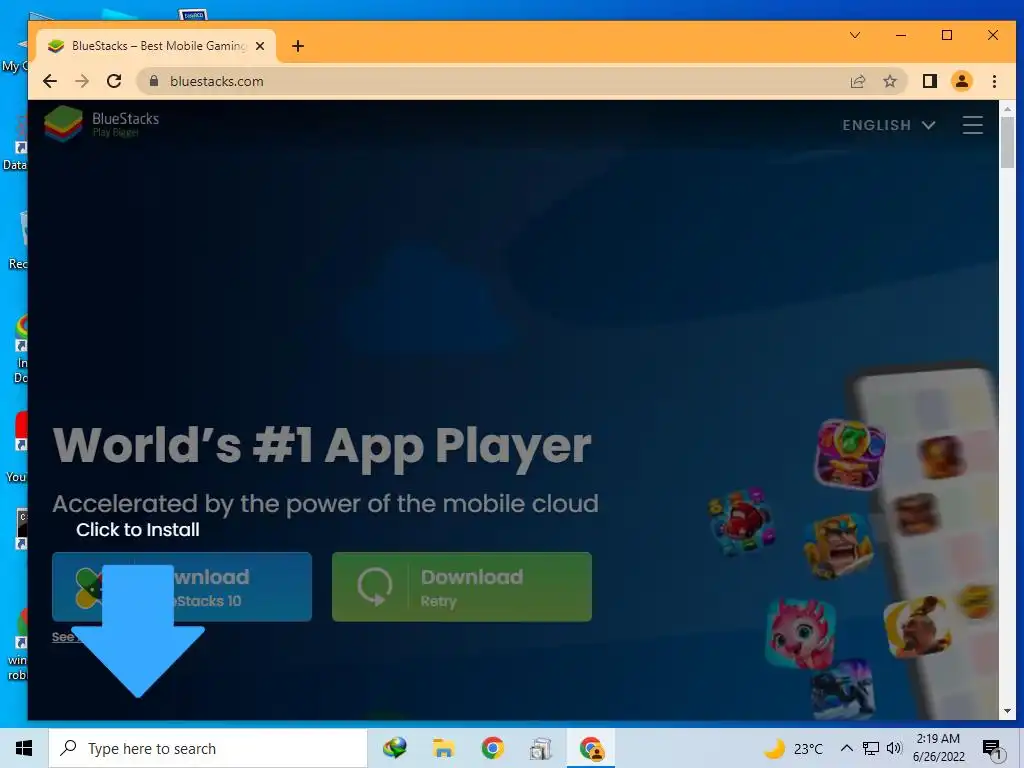Open the Chrome profile avatar

961,81
